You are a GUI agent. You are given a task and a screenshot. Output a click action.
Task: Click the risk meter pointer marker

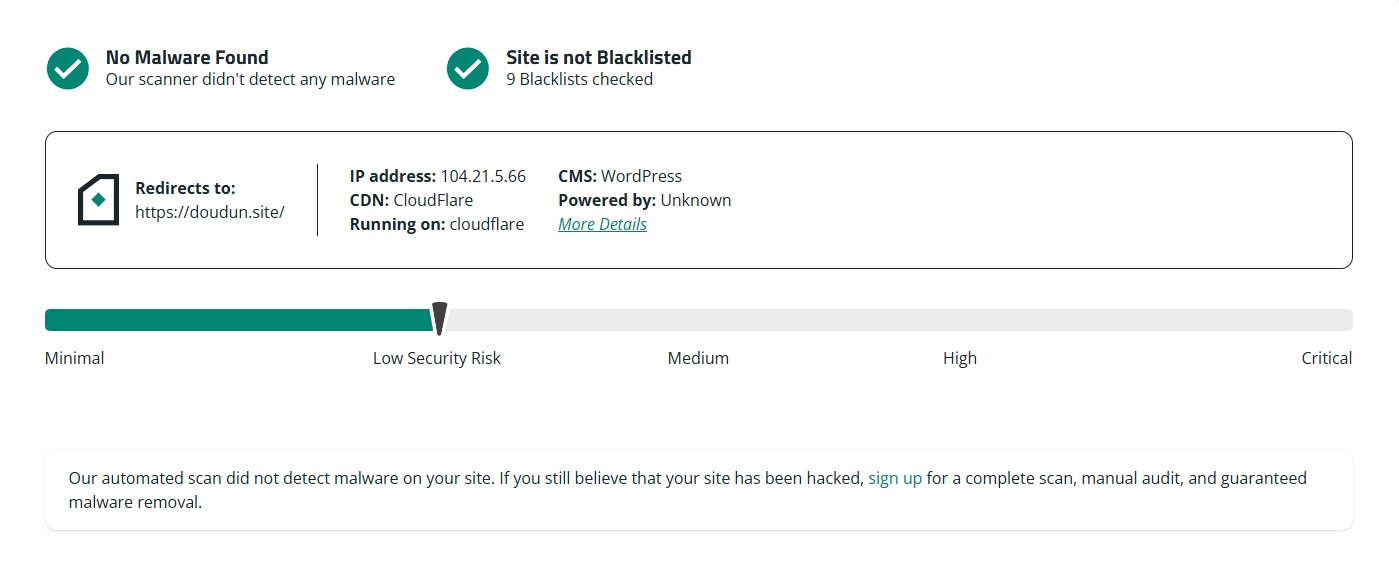click(438, 319)
